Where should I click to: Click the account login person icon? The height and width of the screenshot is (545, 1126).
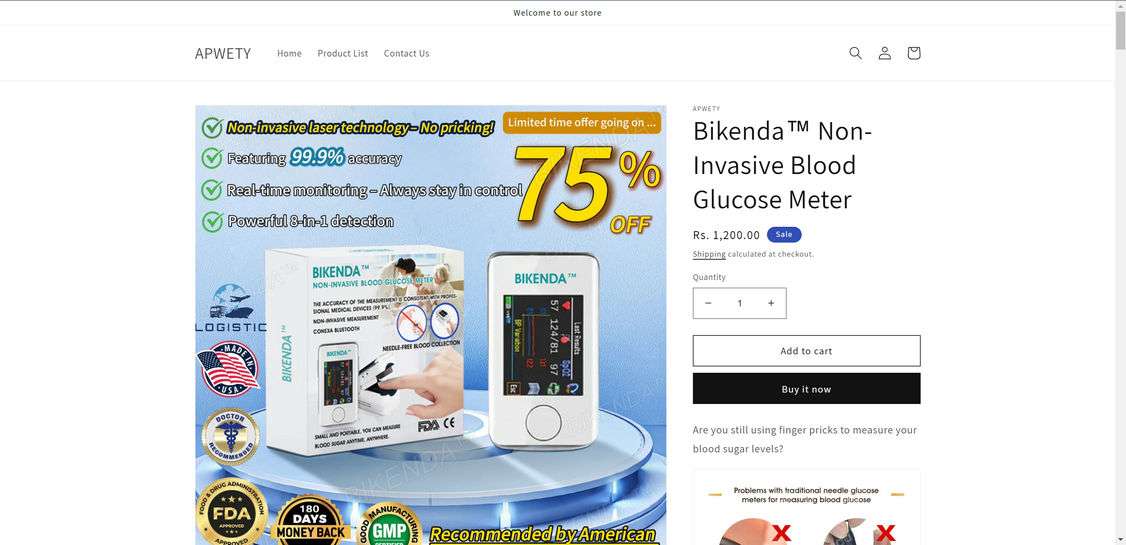pyautogui.click(x=885, y=53)
